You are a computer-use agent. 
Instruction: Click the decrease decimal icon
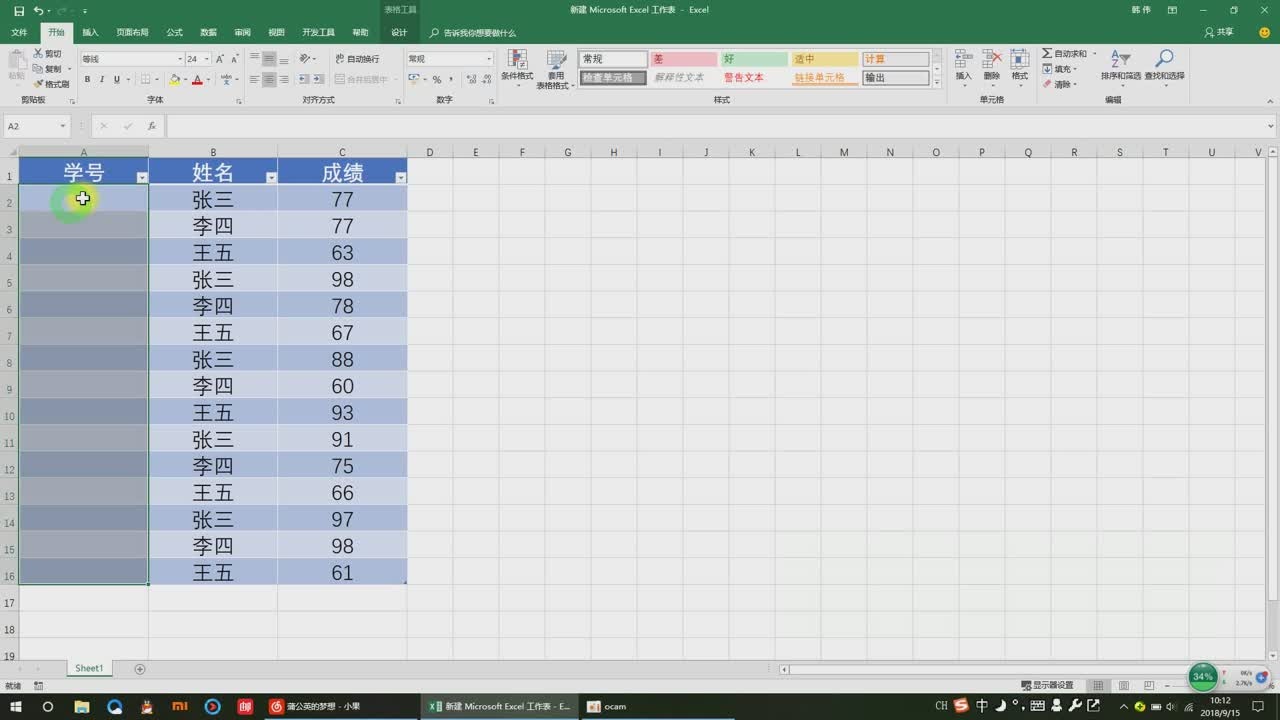tap(485, 79)
